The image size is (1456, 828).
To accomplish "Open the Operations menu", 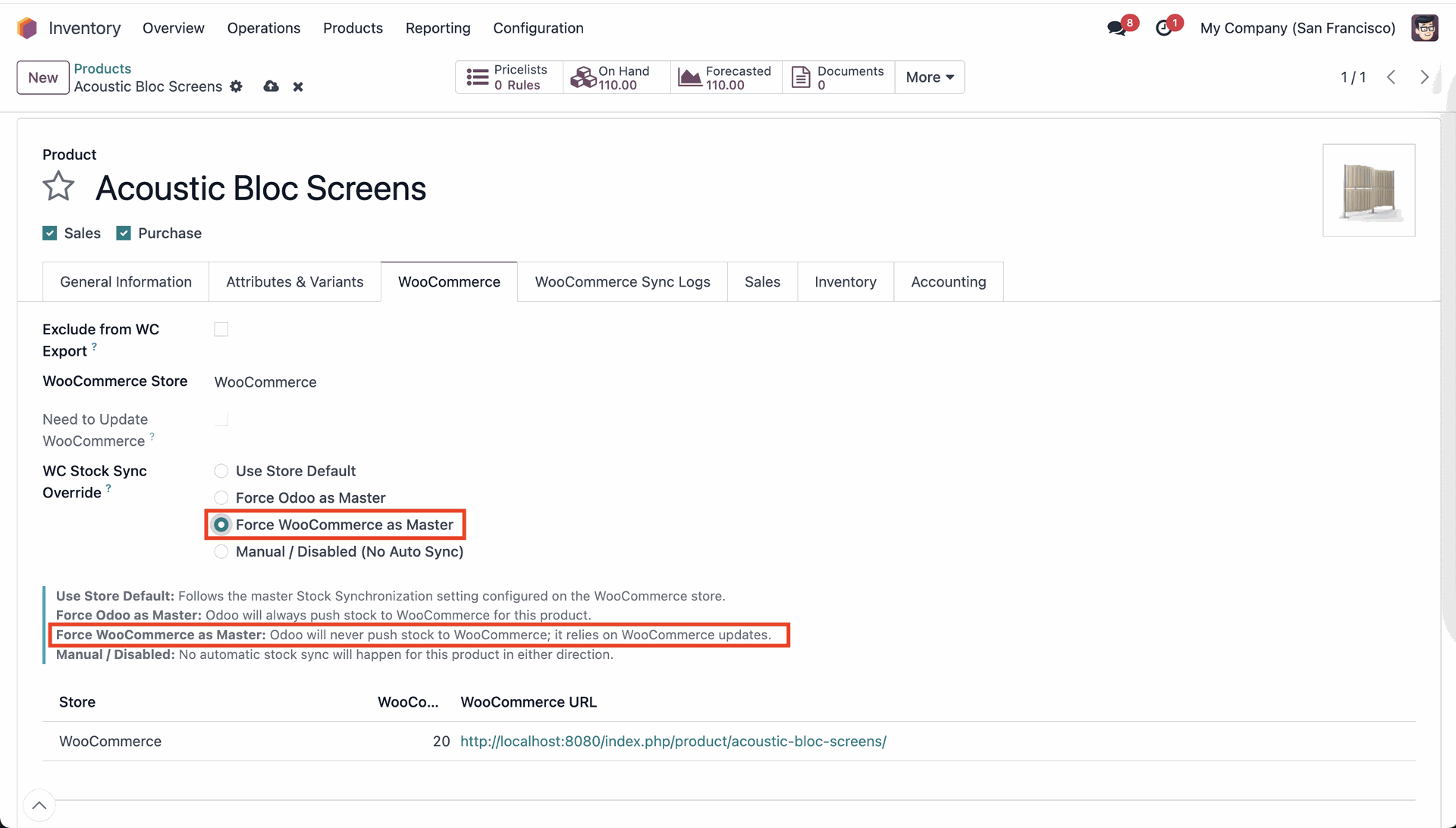I will coord(264,28).
